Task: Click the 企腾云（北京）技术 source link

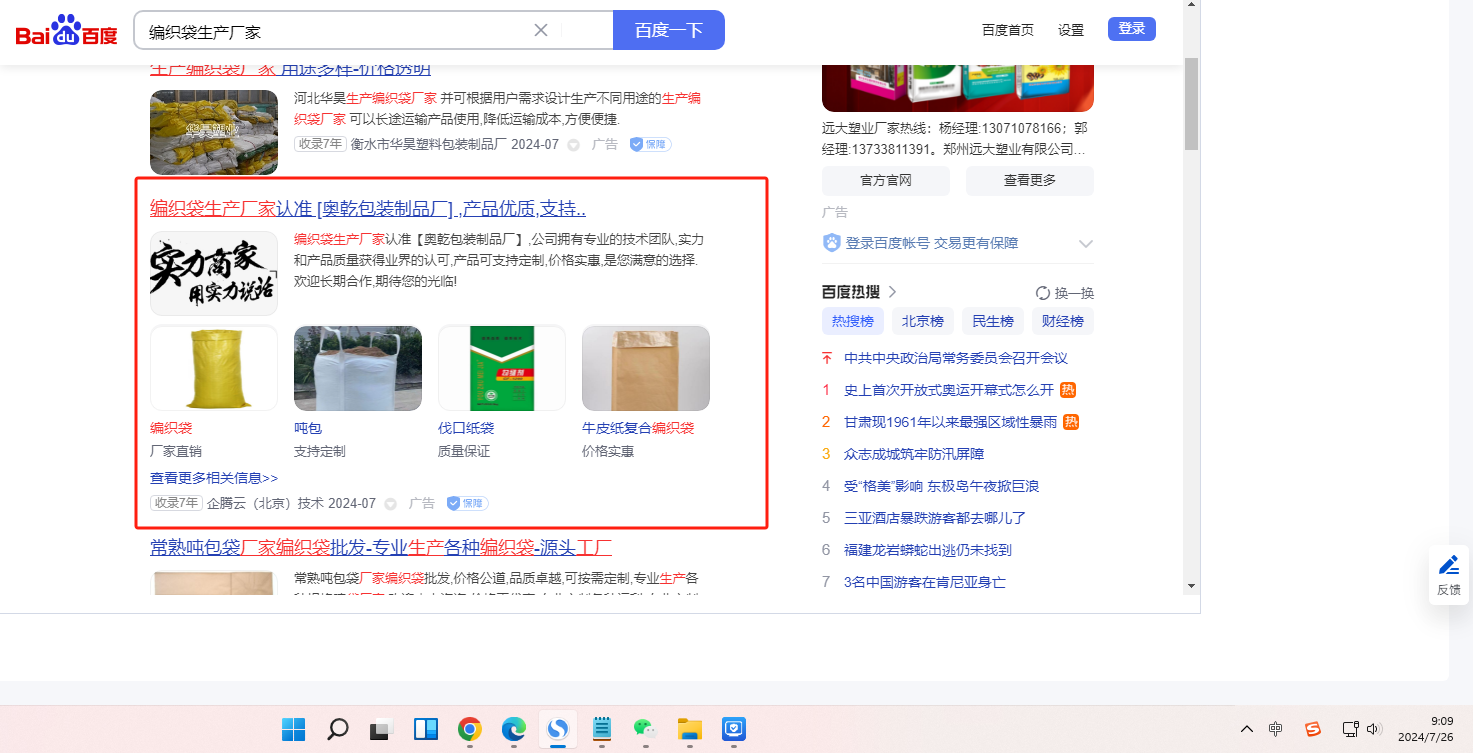Action: point(265,503)
